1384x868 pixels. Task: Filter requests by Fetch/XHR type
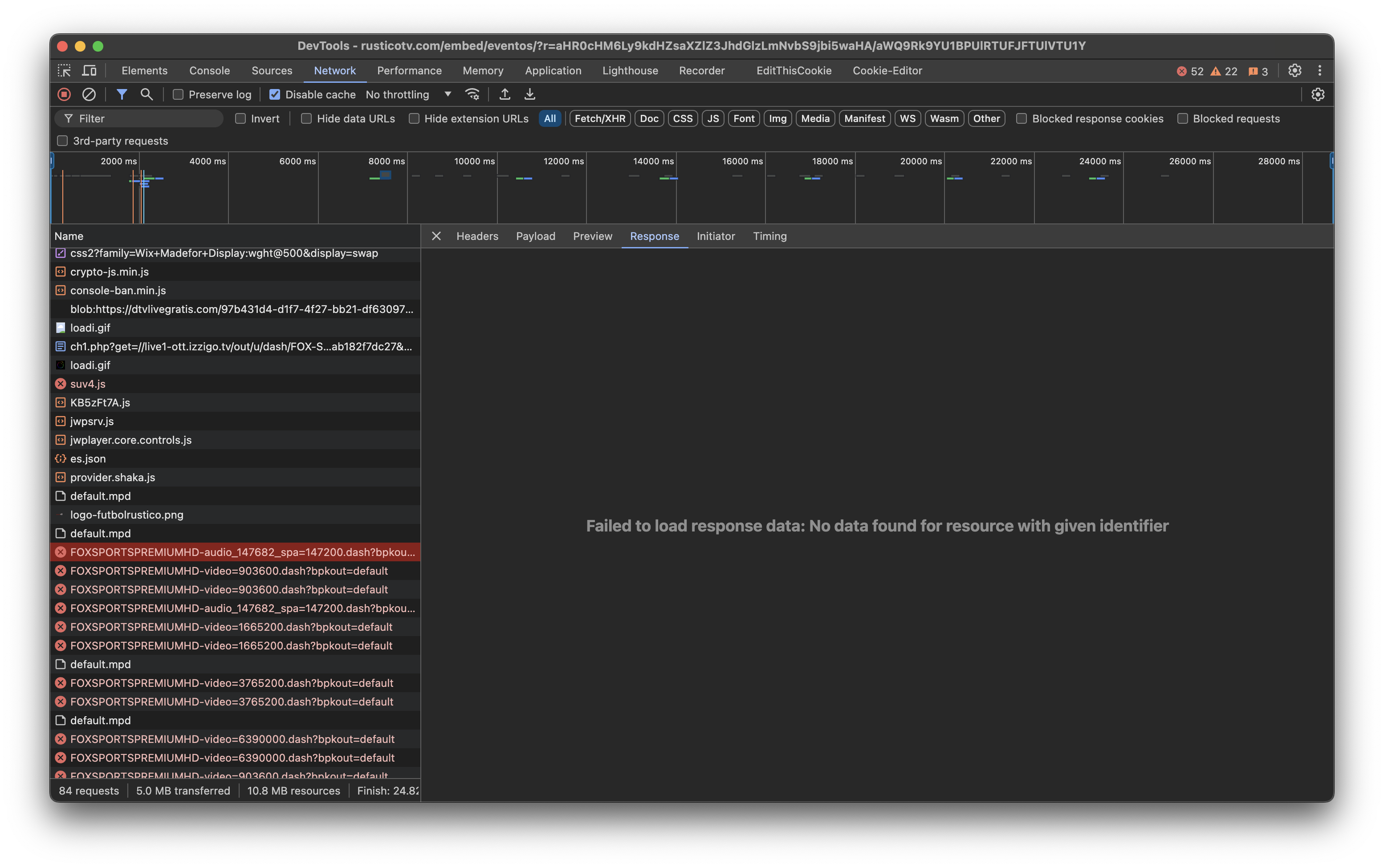click(599, 119)
